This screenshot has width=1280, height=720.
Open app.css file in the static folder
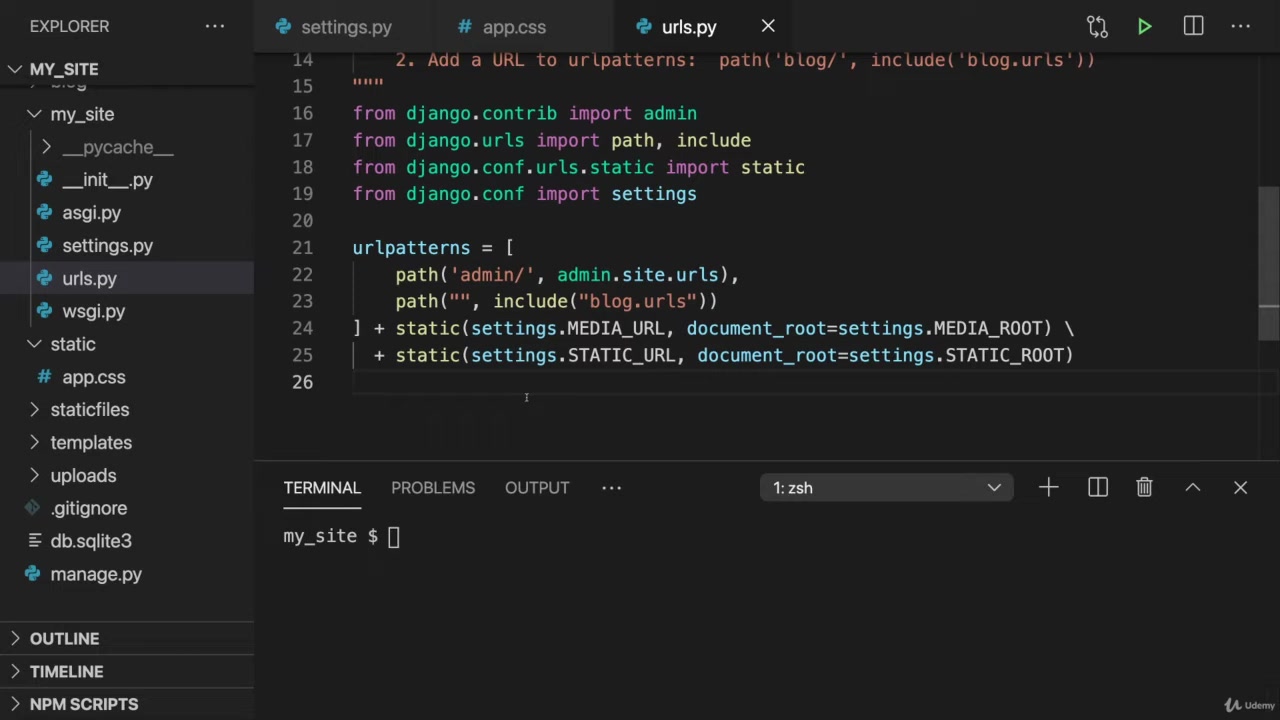tap(94, 377)
